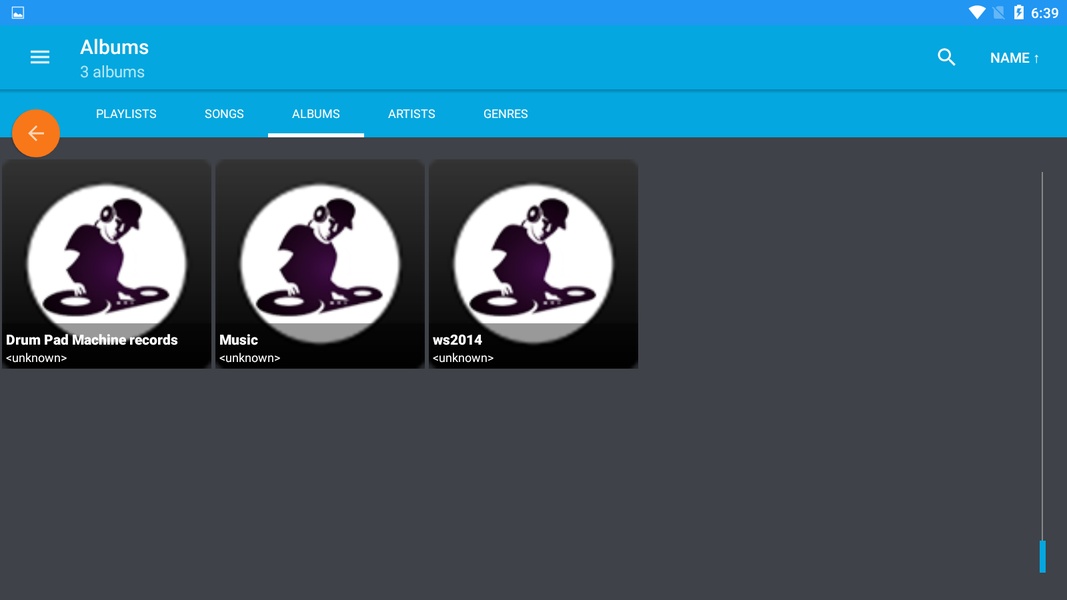The width and height of the screenshot is (1067, 600).
Task: Click the battery charging icon
Action: pyautogui.click(x=1019, y=12)
